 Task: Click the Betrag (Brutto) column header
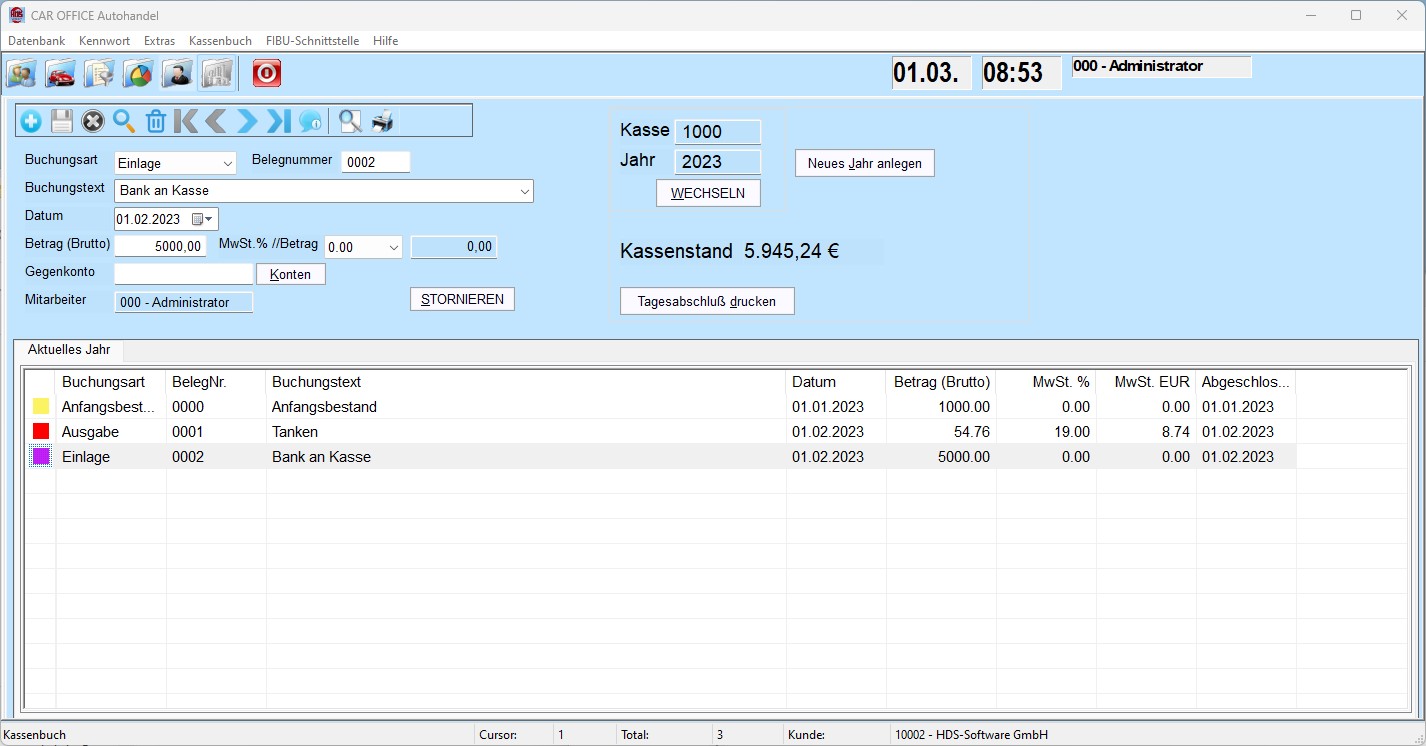pos(941,382)
